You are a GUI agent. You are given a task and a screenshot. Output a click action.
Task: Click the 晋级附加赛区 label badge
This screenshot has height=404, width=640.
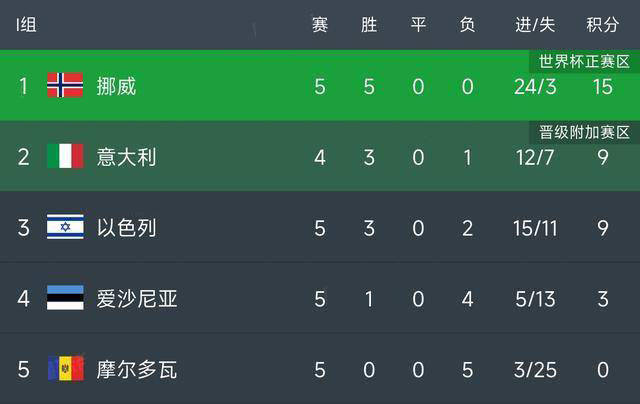[x=584, y=132]
